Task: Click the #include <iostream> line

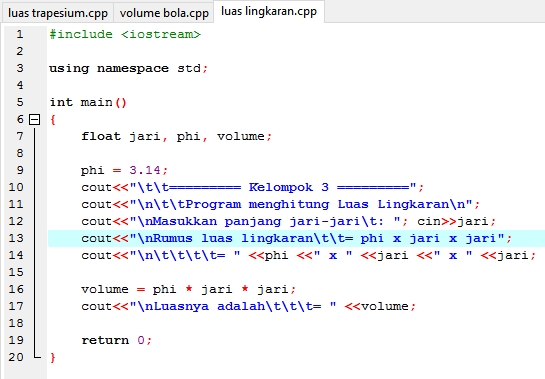Action: [125, 34]
